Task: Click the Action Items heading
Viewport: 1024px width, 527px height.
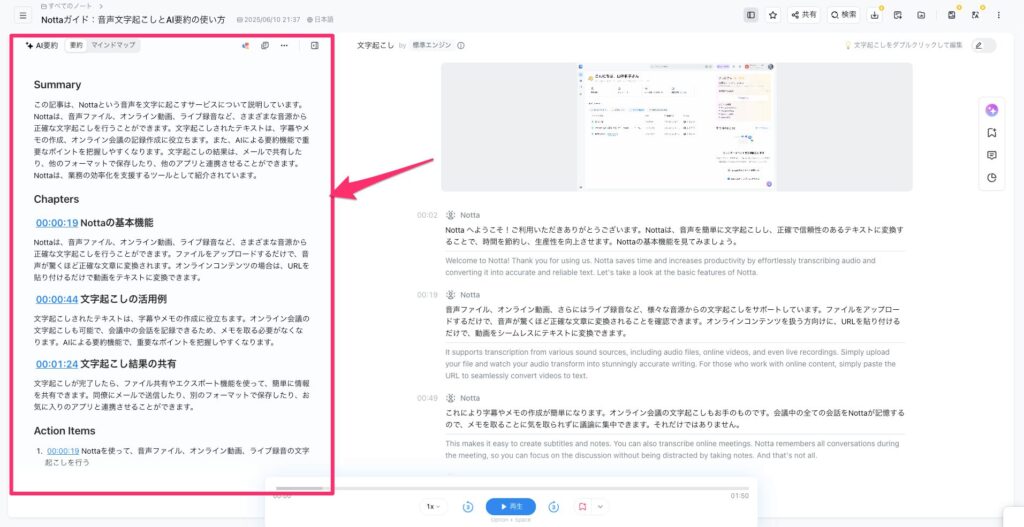Action: pyautogui.click(x=65, y=431)
